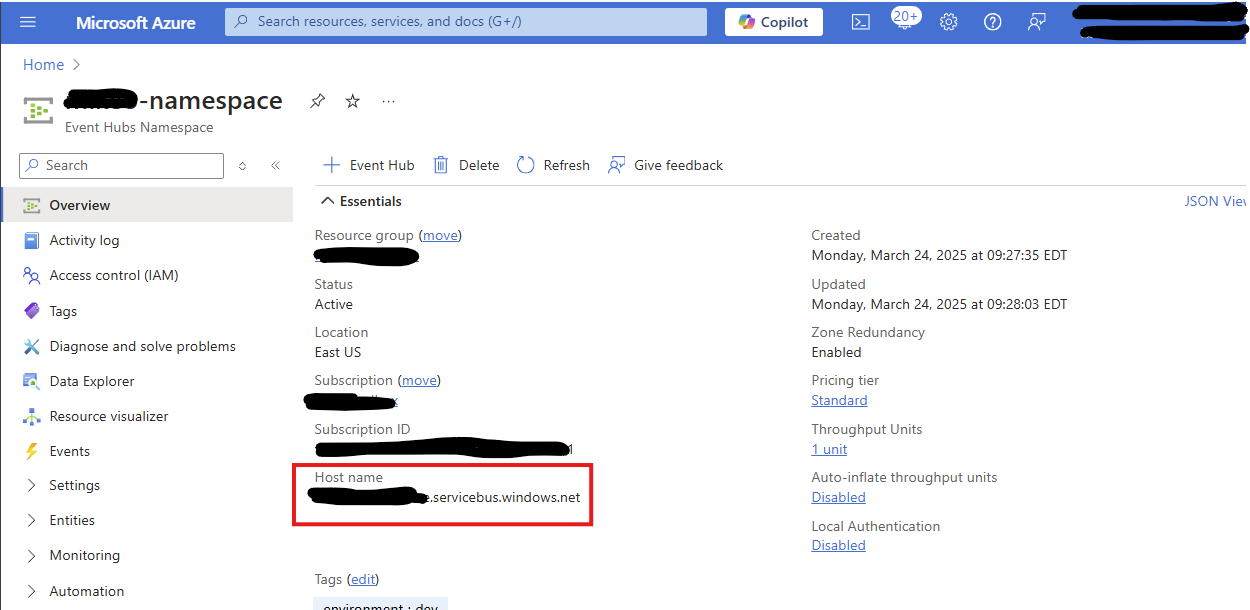Open the help question mark
The image size is (1250, 610).
992,22
